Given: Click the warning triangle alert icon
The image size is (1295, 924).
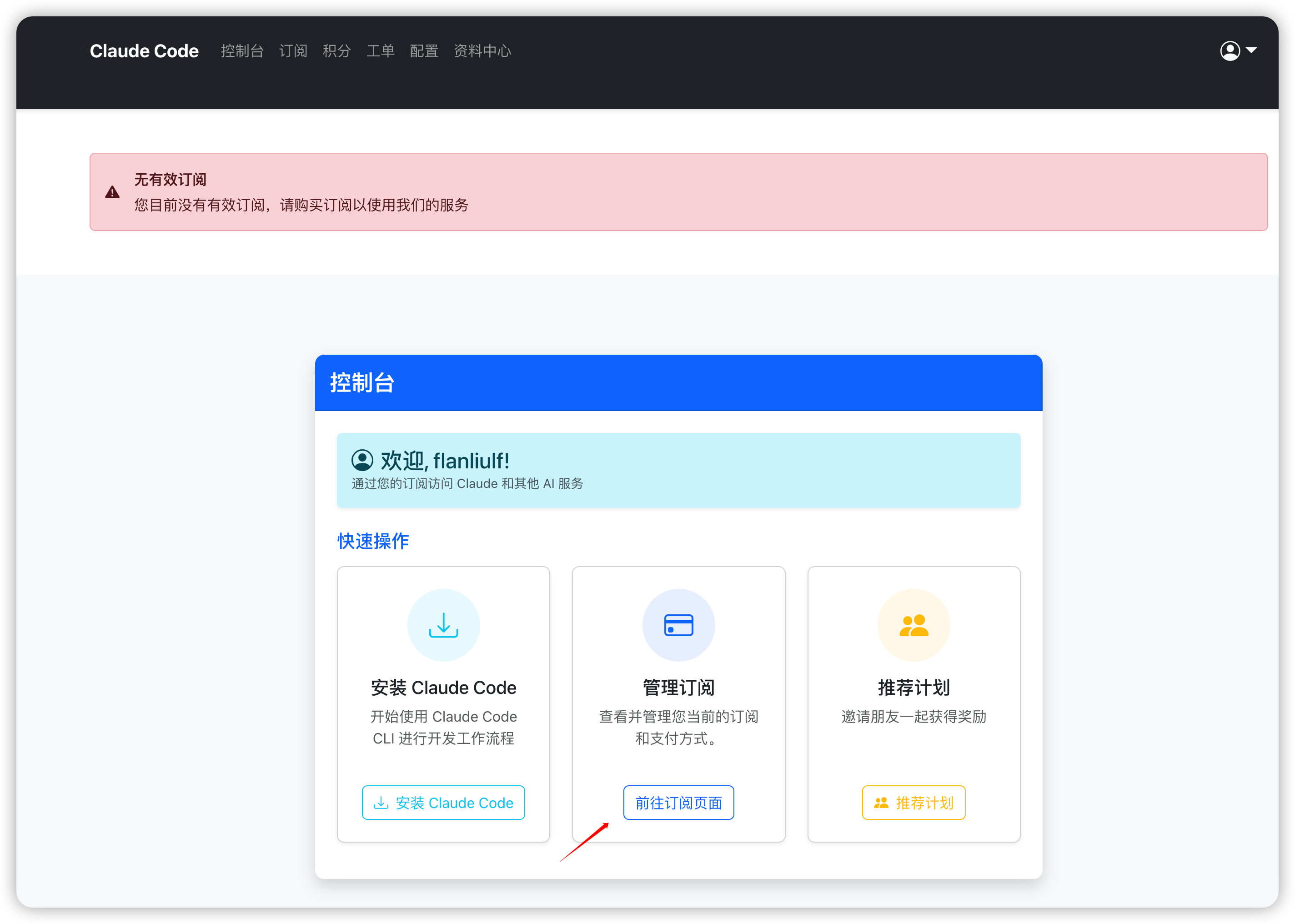Looking at the screenshot, I should click(112, 192).
